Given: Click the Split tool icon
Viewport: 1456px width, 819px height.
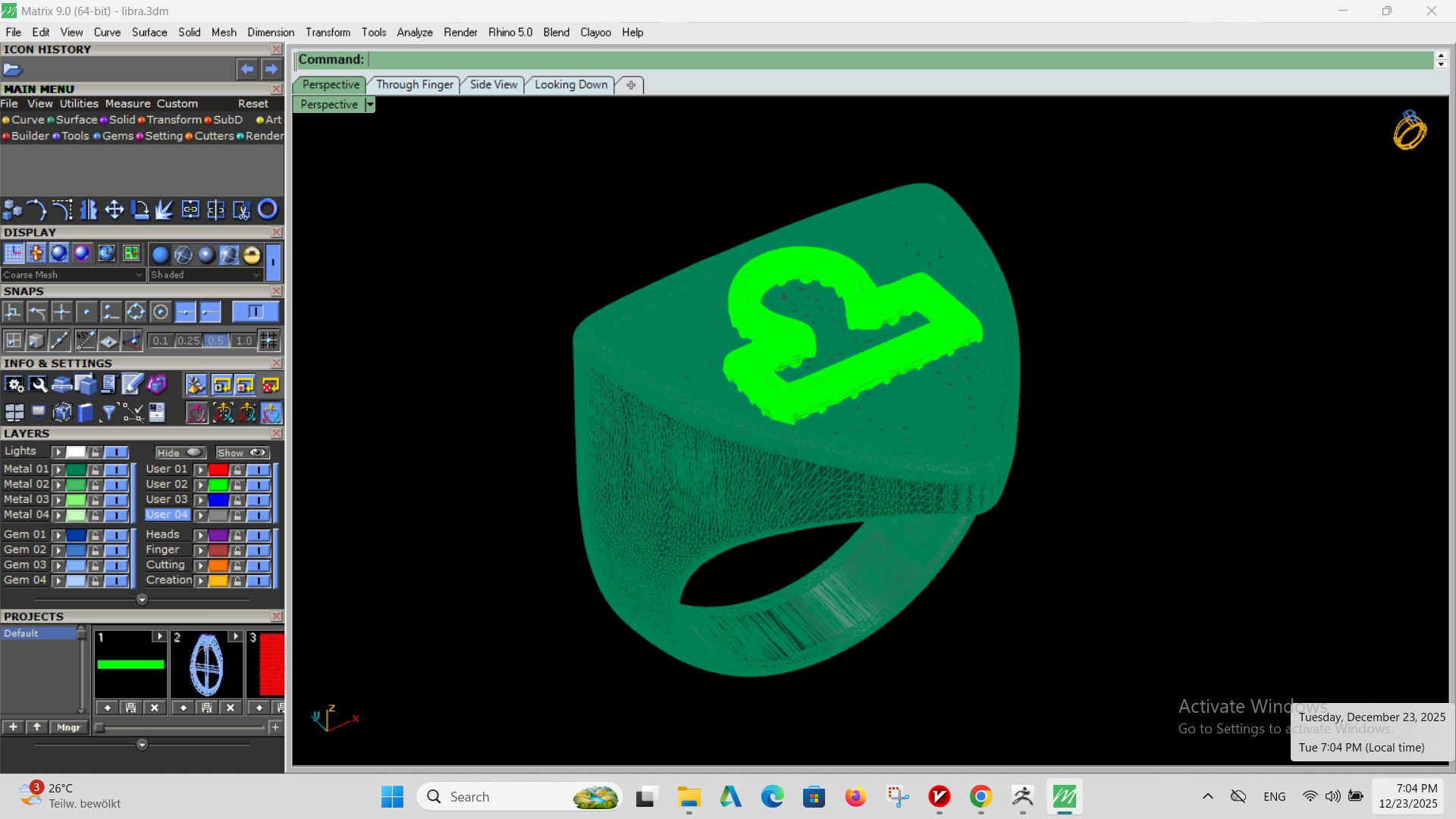Looking at the screenshot, I should point(216,210).
